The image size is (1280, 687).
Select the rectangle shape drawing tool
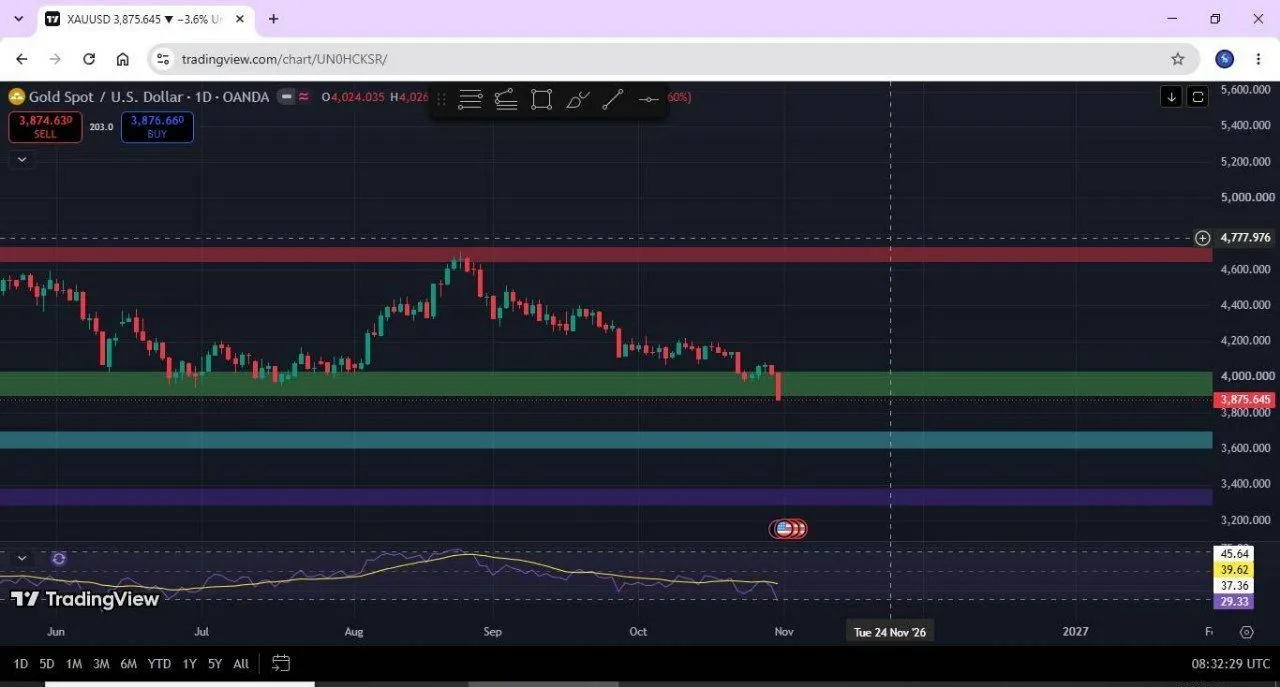coord(542,99)
